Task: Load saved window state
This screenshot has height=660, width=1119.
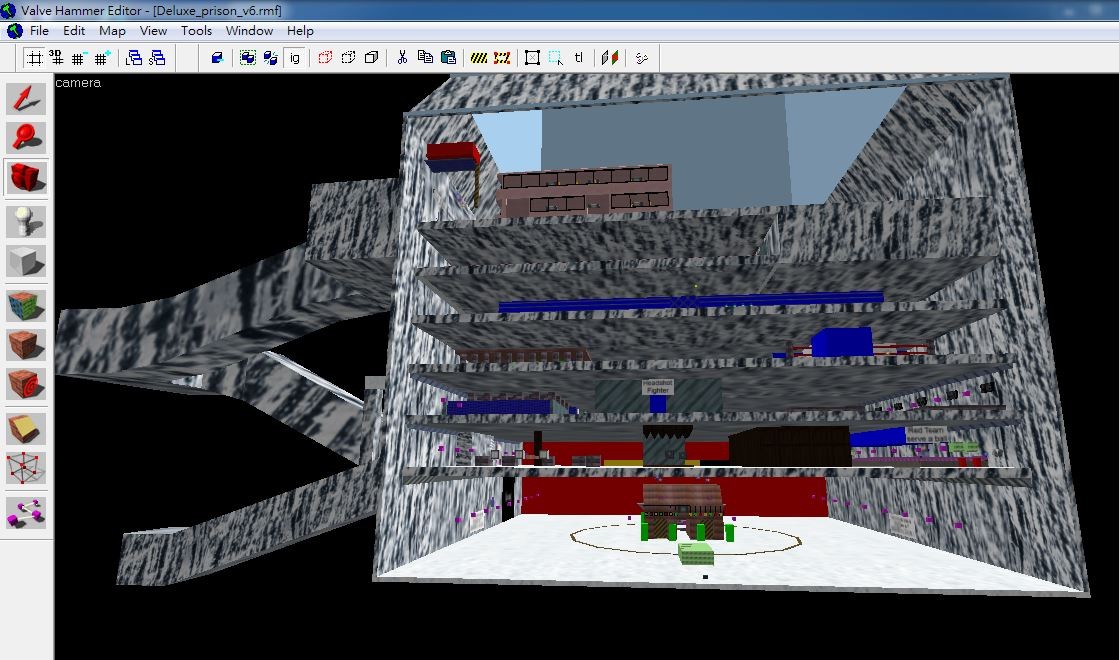Action: 133,58
